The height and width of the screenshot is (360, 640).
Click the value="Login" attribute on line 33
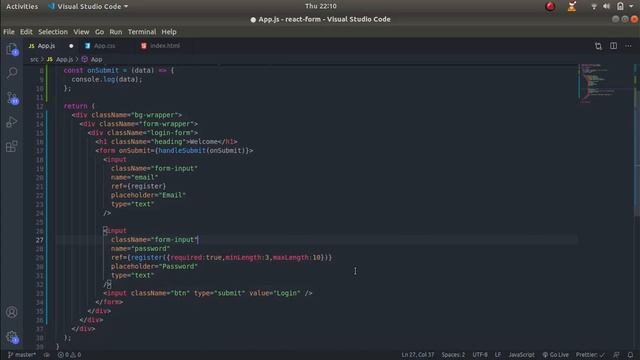(x=276, y=293)
